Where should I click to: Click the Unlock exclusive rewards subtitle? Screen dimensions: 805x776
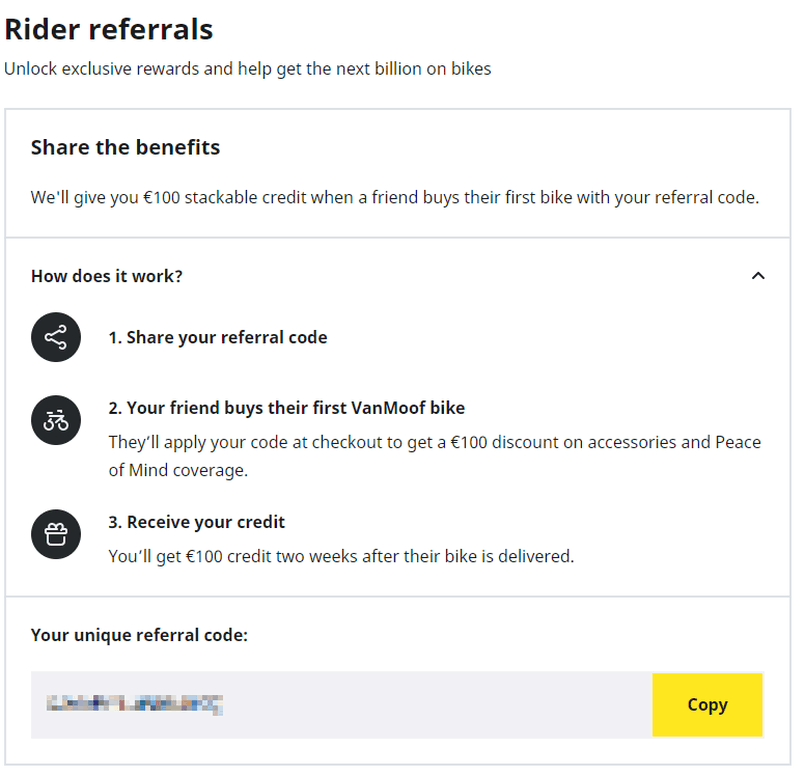(x=247, y=69)
